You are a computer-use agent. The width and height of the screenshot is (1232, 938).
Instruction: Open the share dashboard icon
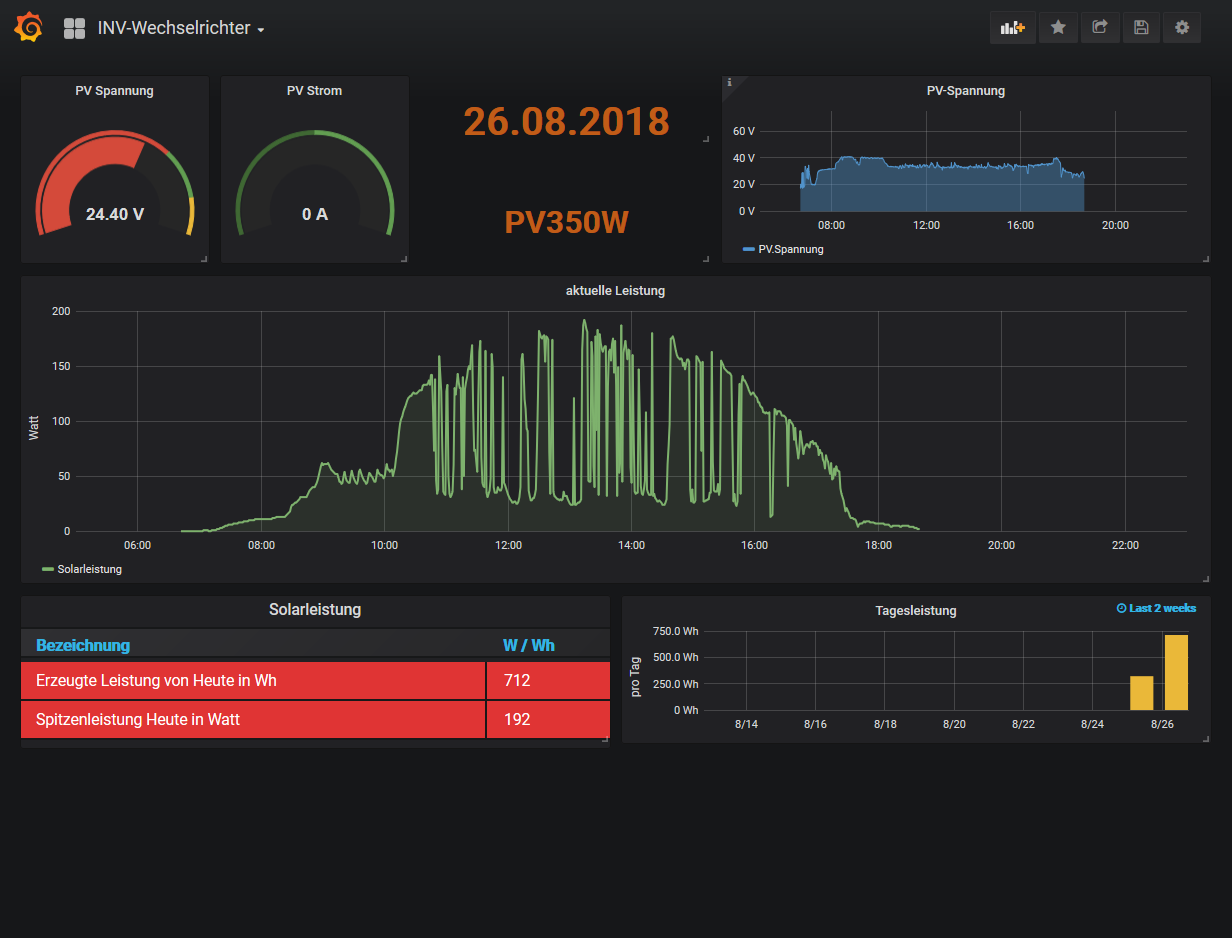1100,28
